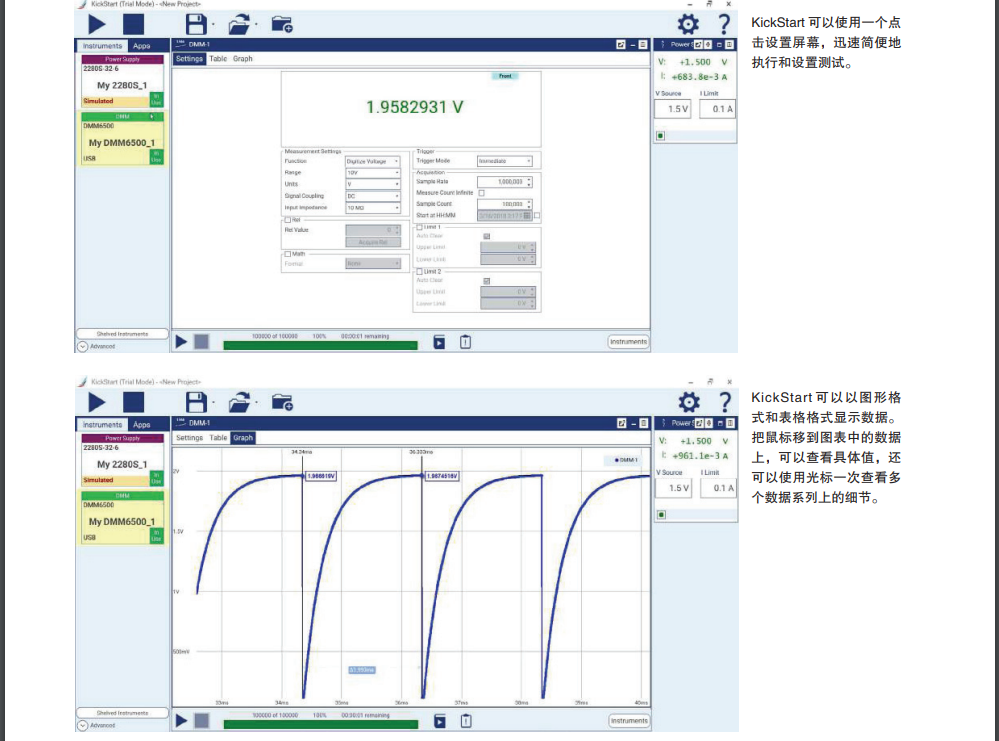Enable the Limit 1 checkbox

coord(419,227)
